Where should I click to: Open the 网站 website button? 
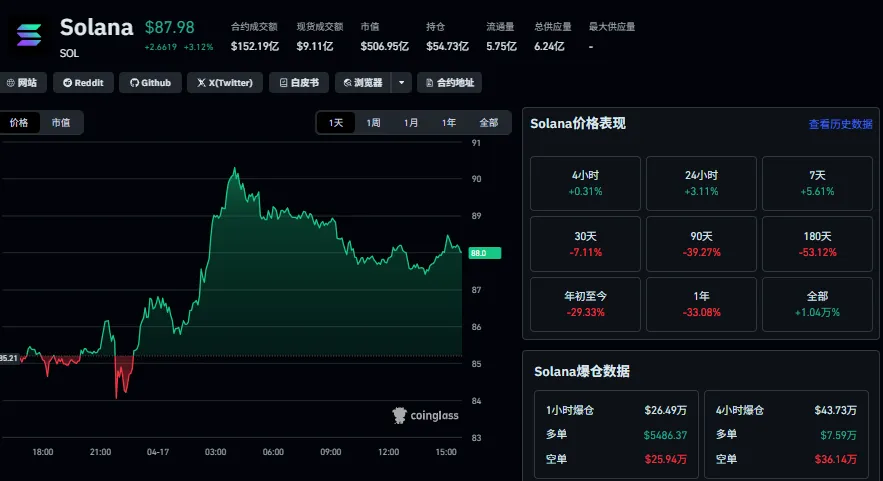(x=22, y=83)
